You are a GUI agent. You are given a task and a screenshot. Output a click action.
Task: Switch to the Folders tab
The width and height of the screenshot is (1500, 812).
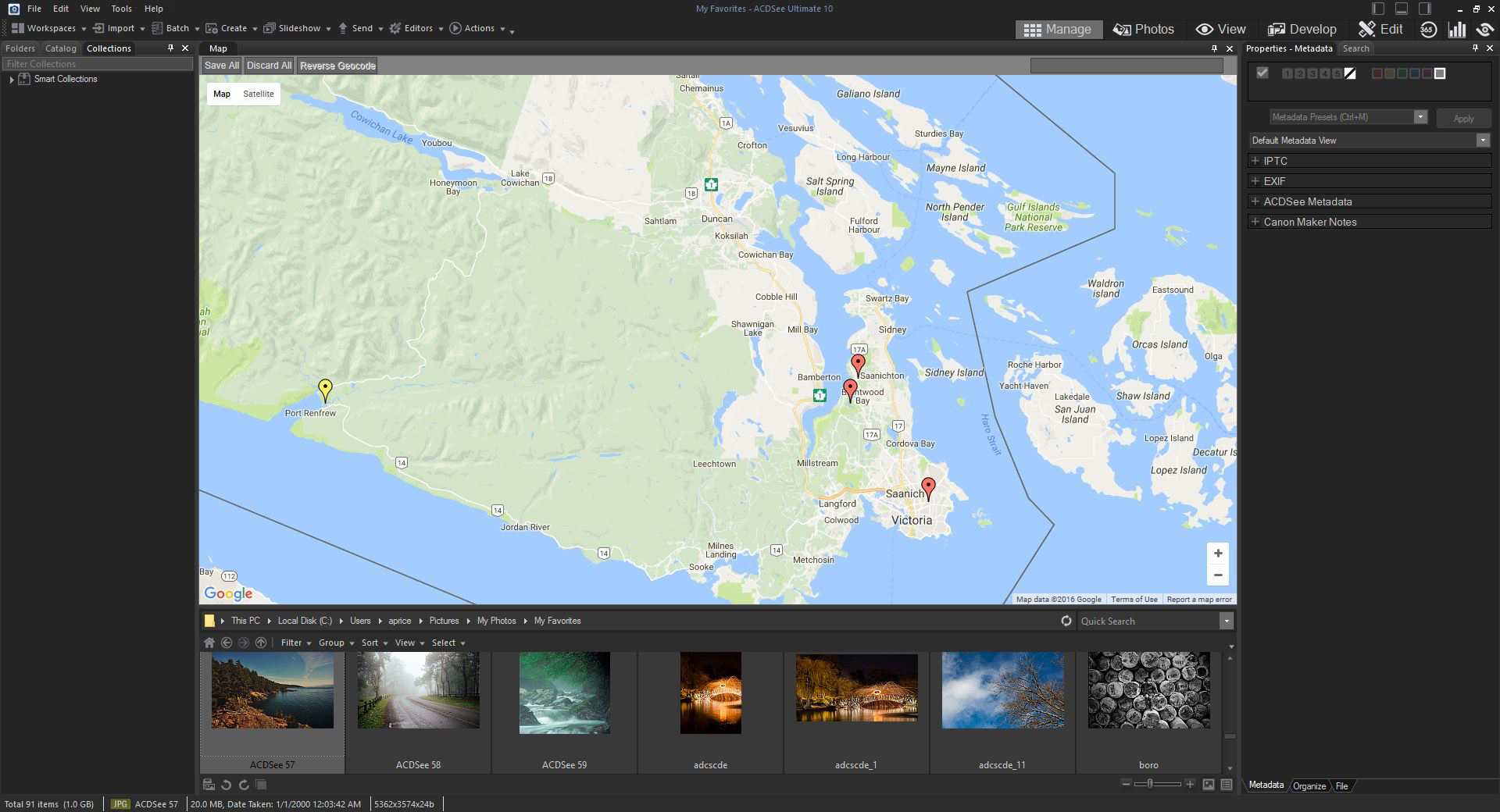tap(20, 48)
